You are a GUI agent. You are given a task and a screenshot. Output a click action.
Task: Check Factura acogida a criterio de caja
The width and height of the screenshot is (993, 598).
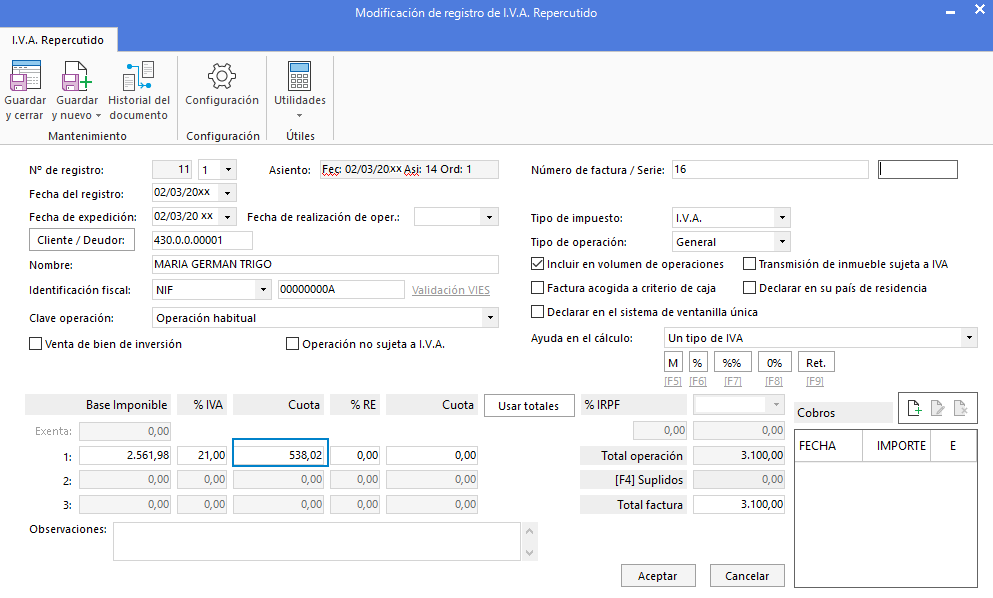pos(538,288)
